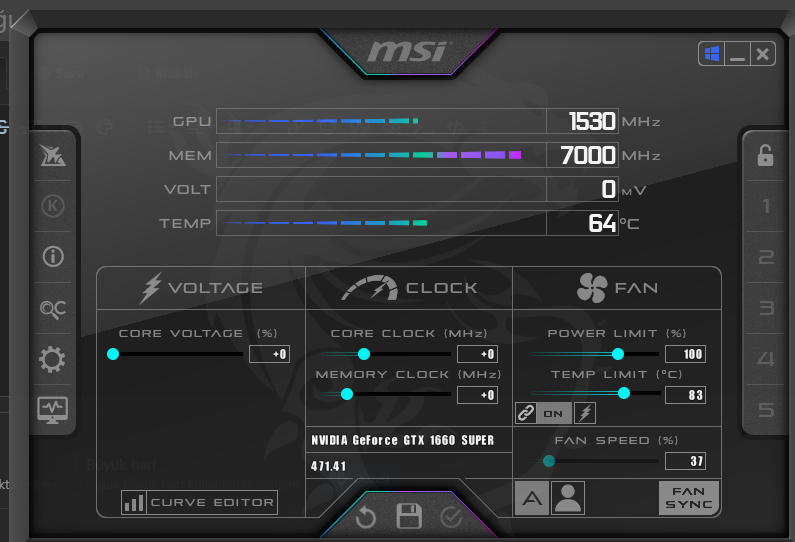Toggle the power and temp limit link
The height and width of the screenshot is (542, 795).
525,413
